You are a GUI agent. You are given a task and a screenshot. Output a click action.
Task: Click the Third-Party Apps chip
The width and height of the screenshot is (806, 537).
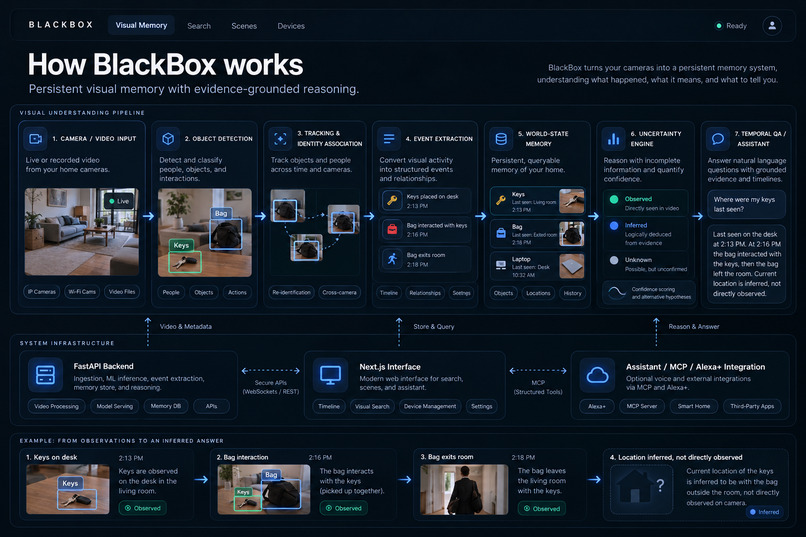pos(752,406)
